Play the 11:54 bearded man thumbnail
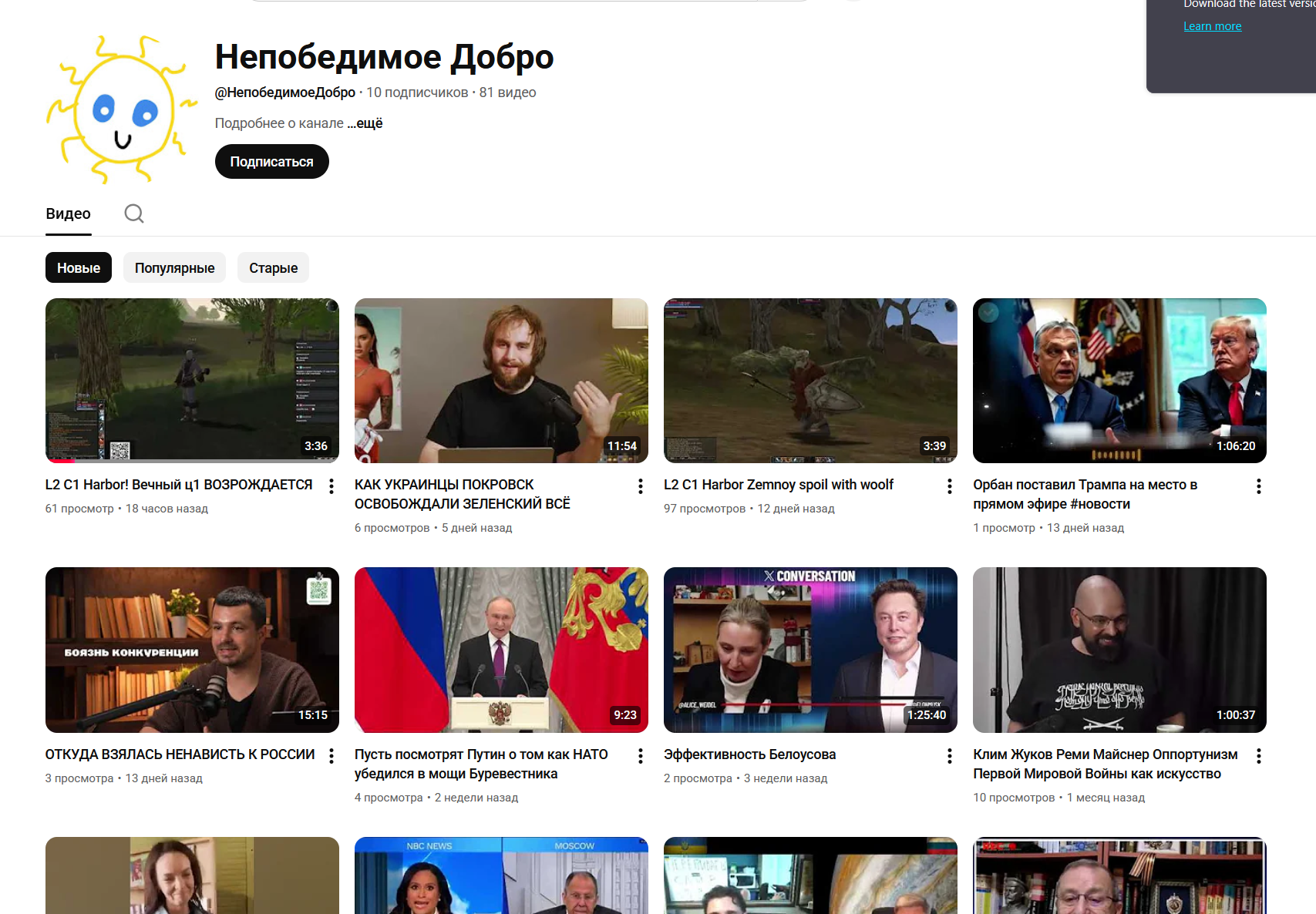Image resolution: width=1316 pixels, height=914 pixels. tap(501, 381)
